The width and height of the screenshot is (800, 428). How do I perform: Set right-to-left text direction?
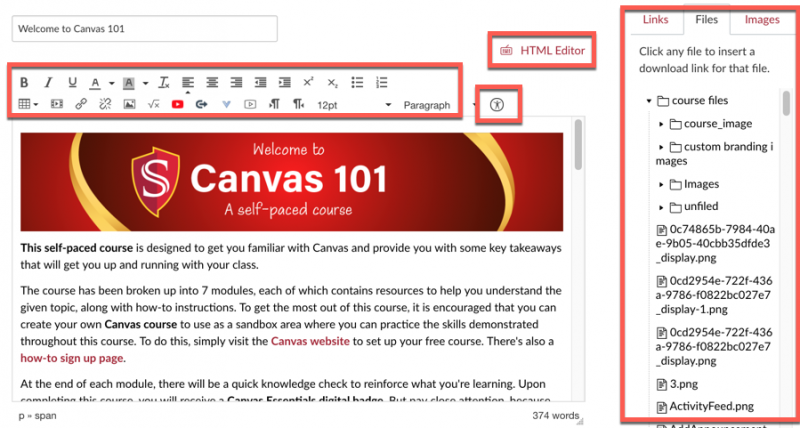point(298,105)
